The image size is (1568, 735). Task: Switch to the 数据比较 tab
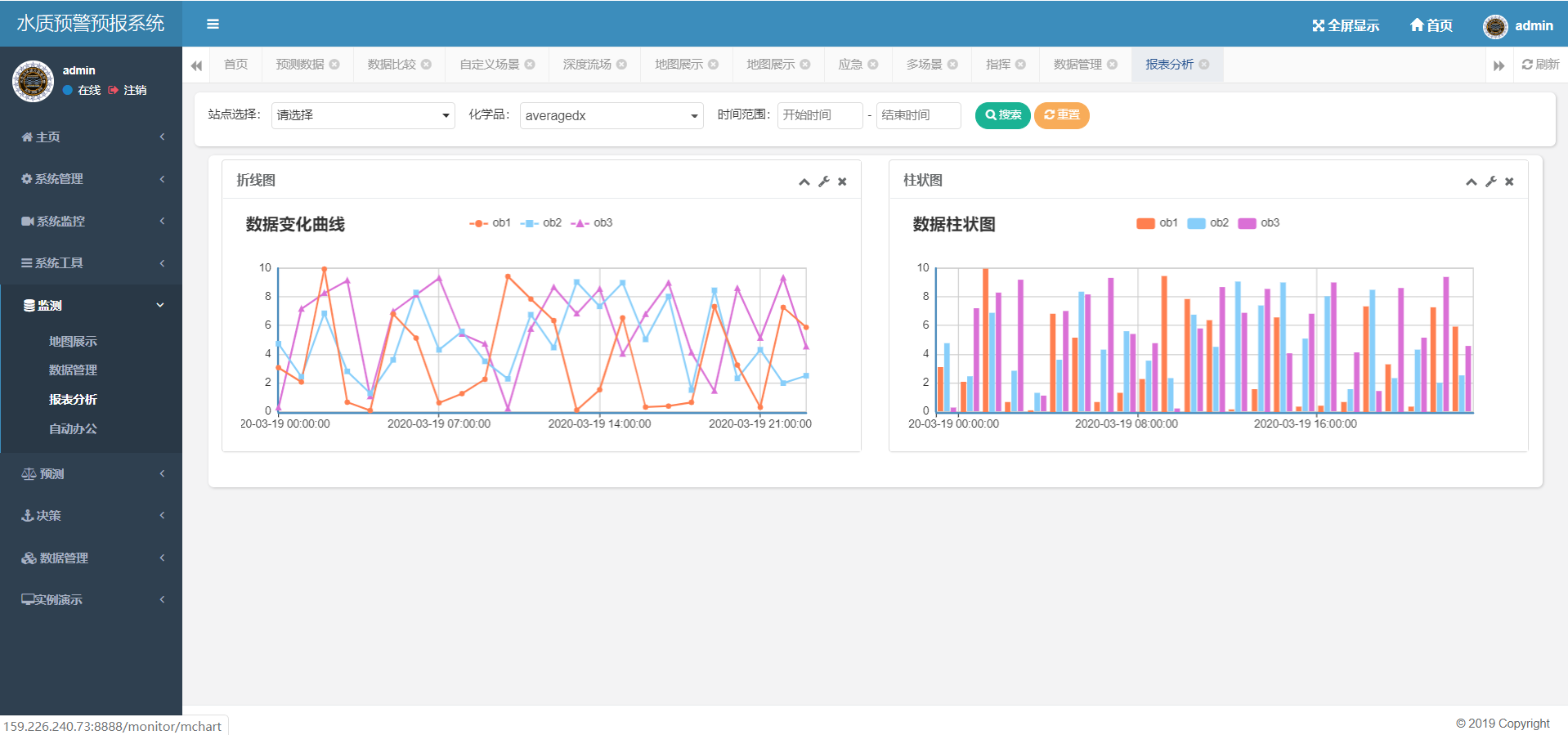[392, 65]
